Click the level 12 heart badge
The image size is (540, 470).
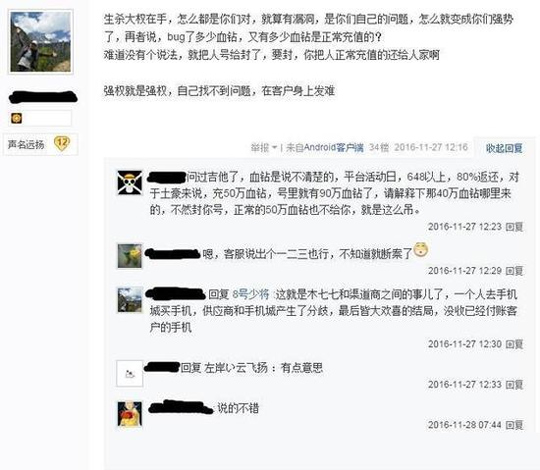pos(62,144)
